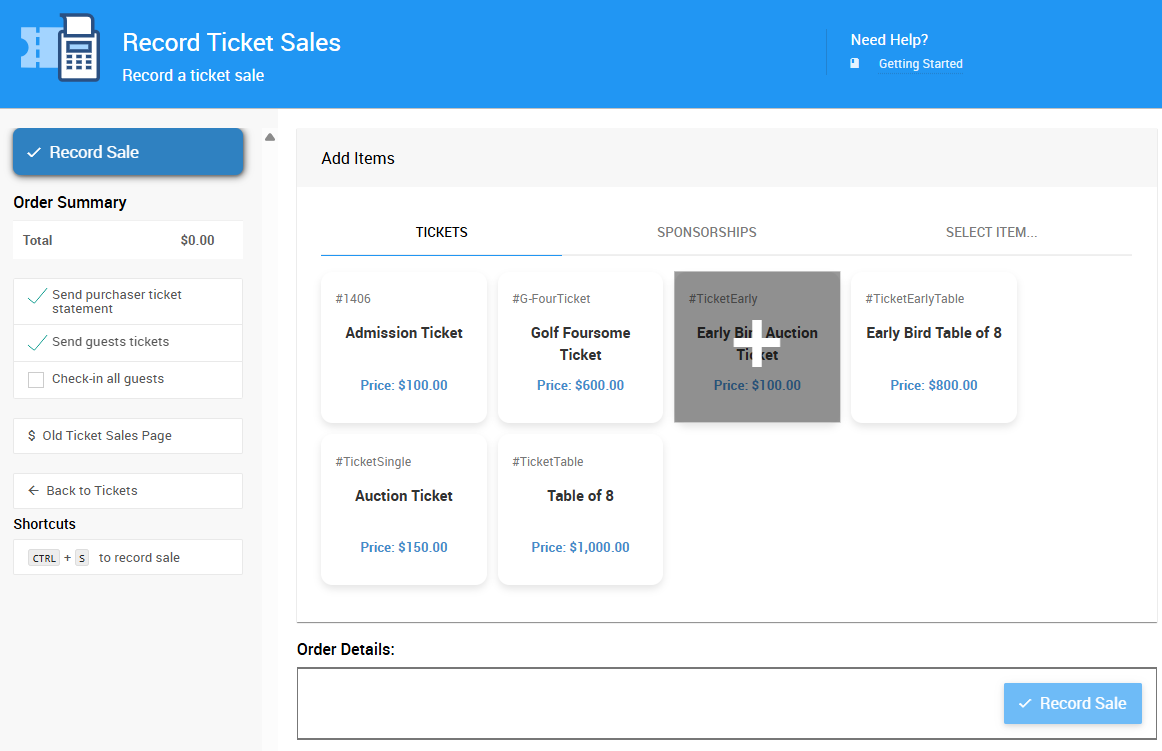Open the Getting Started guide book icon
Image resolution: width=1162 pixels, height=751 pixels.
coord(854,63)
